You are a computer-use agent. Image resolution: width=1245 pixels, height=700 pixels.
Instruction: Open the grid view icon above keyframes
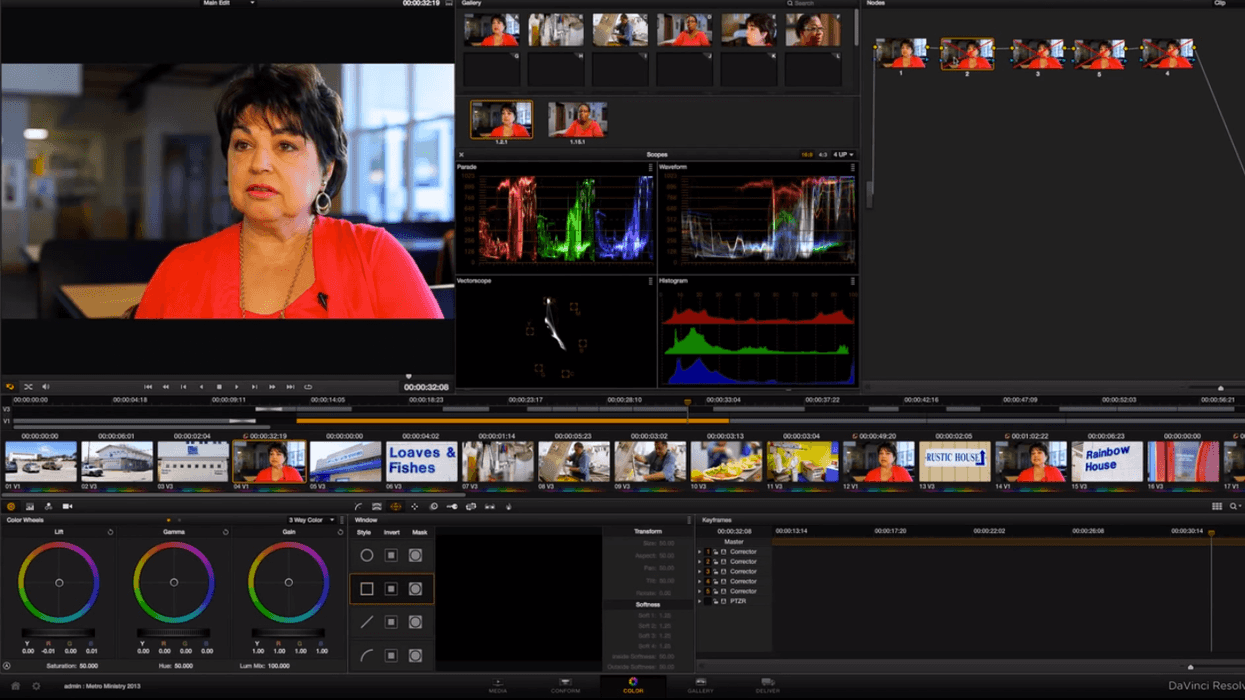point(1217,507)
